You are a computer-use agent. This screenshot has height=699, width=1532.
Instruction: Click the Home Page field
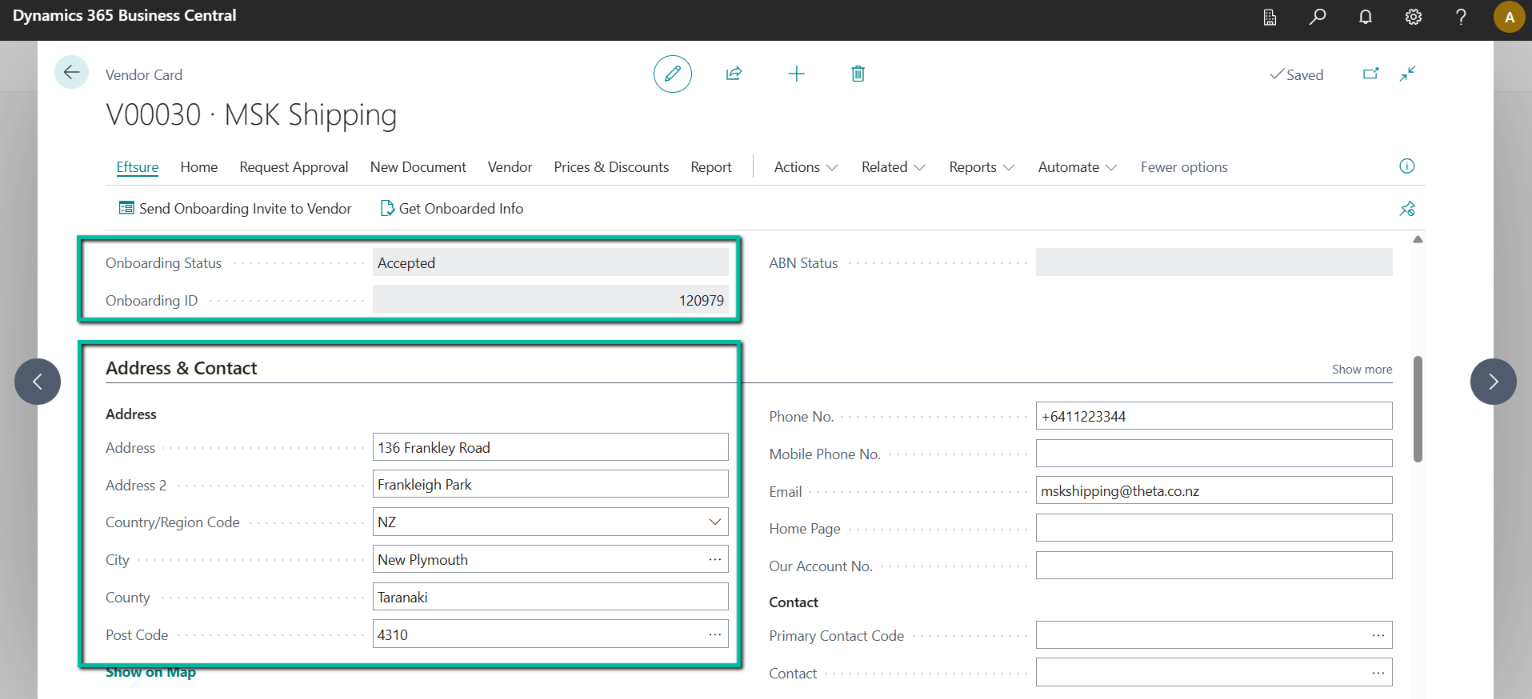pos(1214,528)
